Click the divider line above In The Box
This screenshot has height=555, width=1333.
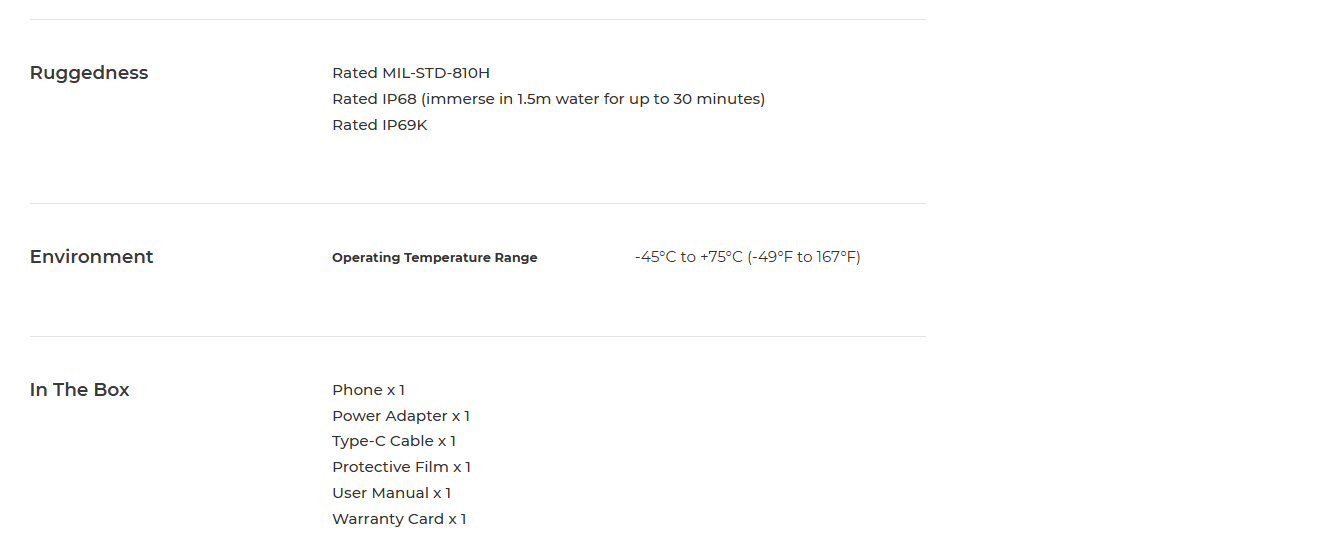click(x=478, y=336)
